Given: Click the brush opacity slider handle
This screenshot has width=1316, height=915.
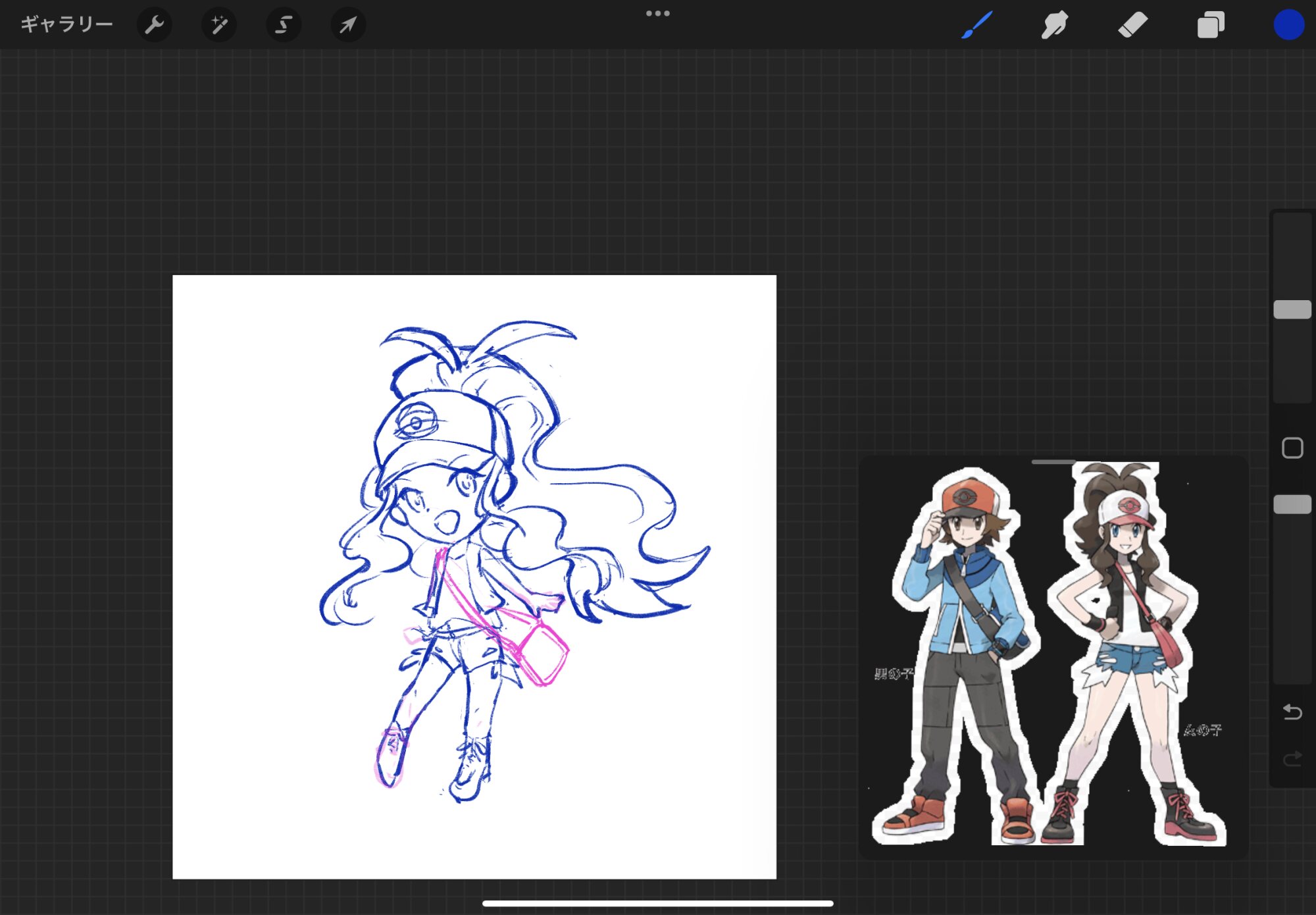Looking at the screenshot, I should (x=1292, y=504).
